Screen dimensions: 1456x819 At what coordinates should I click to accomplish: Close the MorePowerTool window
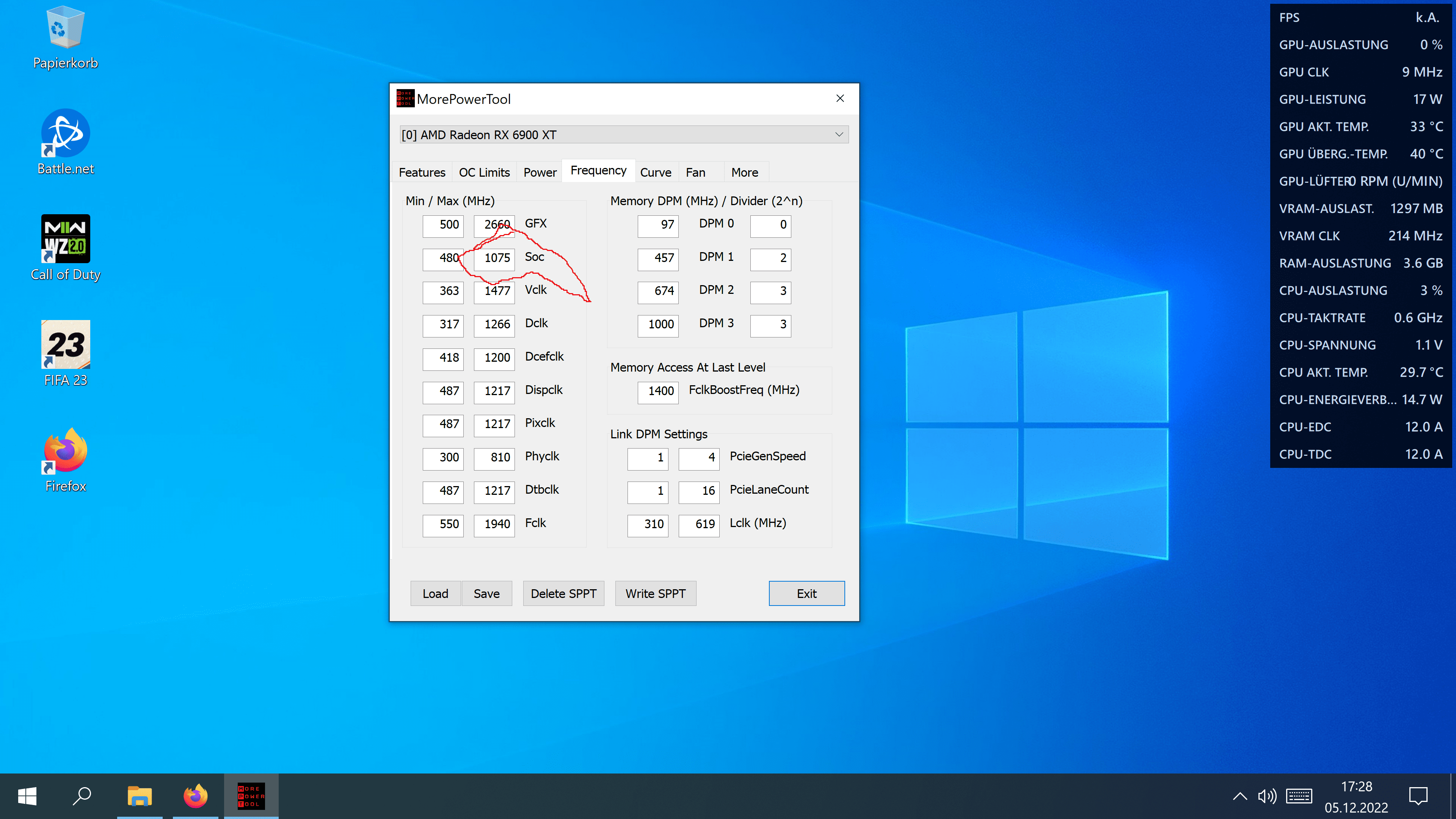pyautogui.click(x=840, y=99)
